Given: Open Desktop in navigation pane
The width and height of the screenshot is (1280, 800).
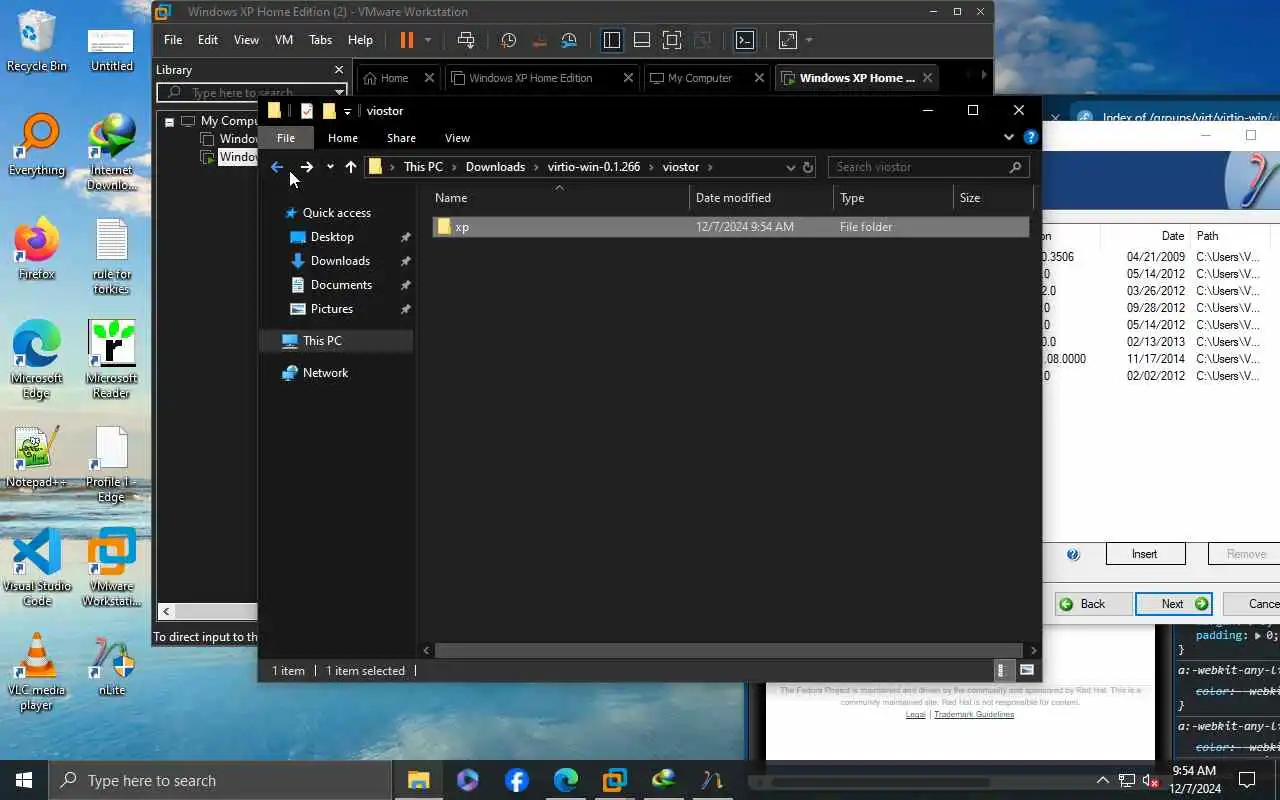Looking at the screenshot, I should [x=332, y=237].
